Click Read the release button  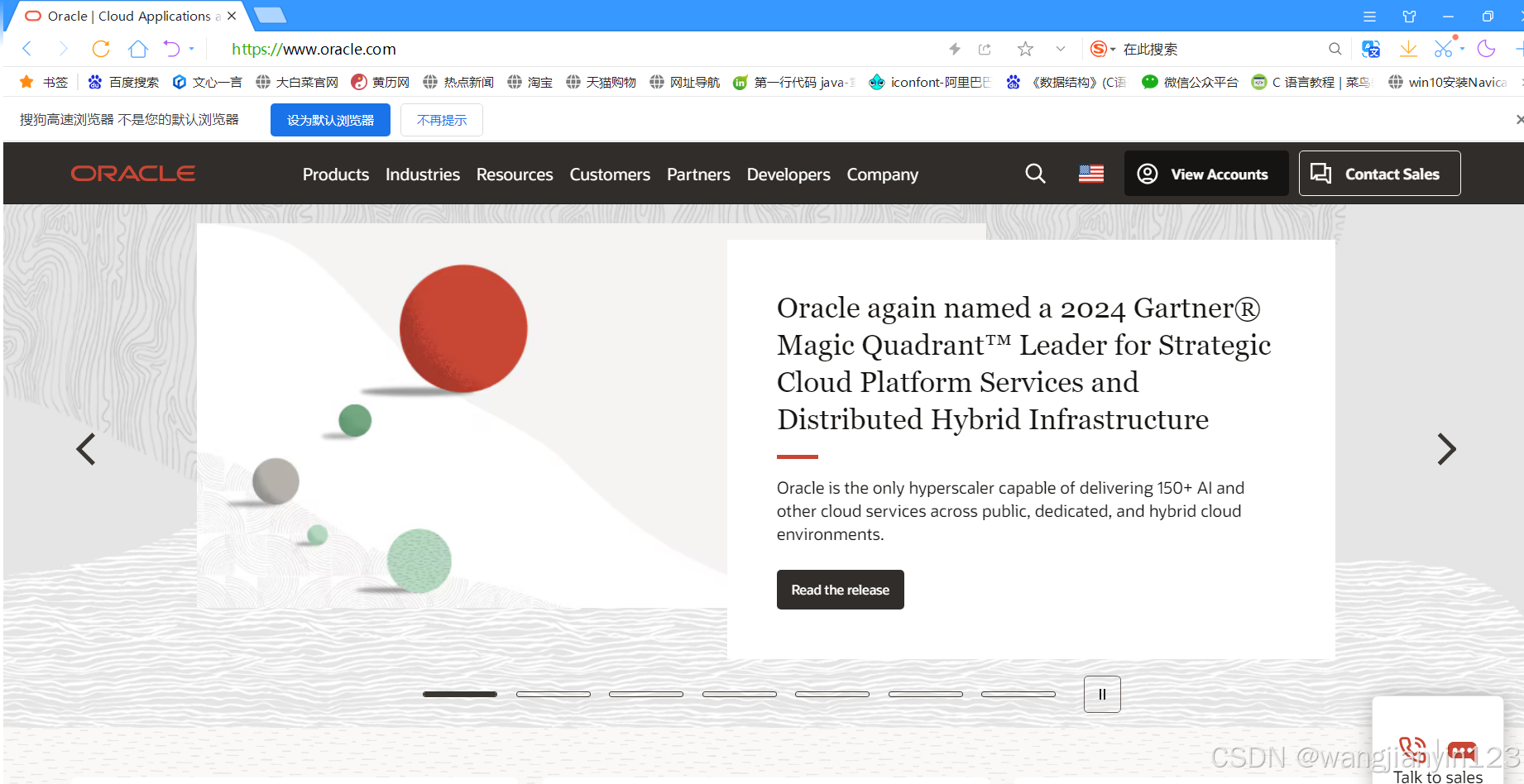tap(840, 590)
